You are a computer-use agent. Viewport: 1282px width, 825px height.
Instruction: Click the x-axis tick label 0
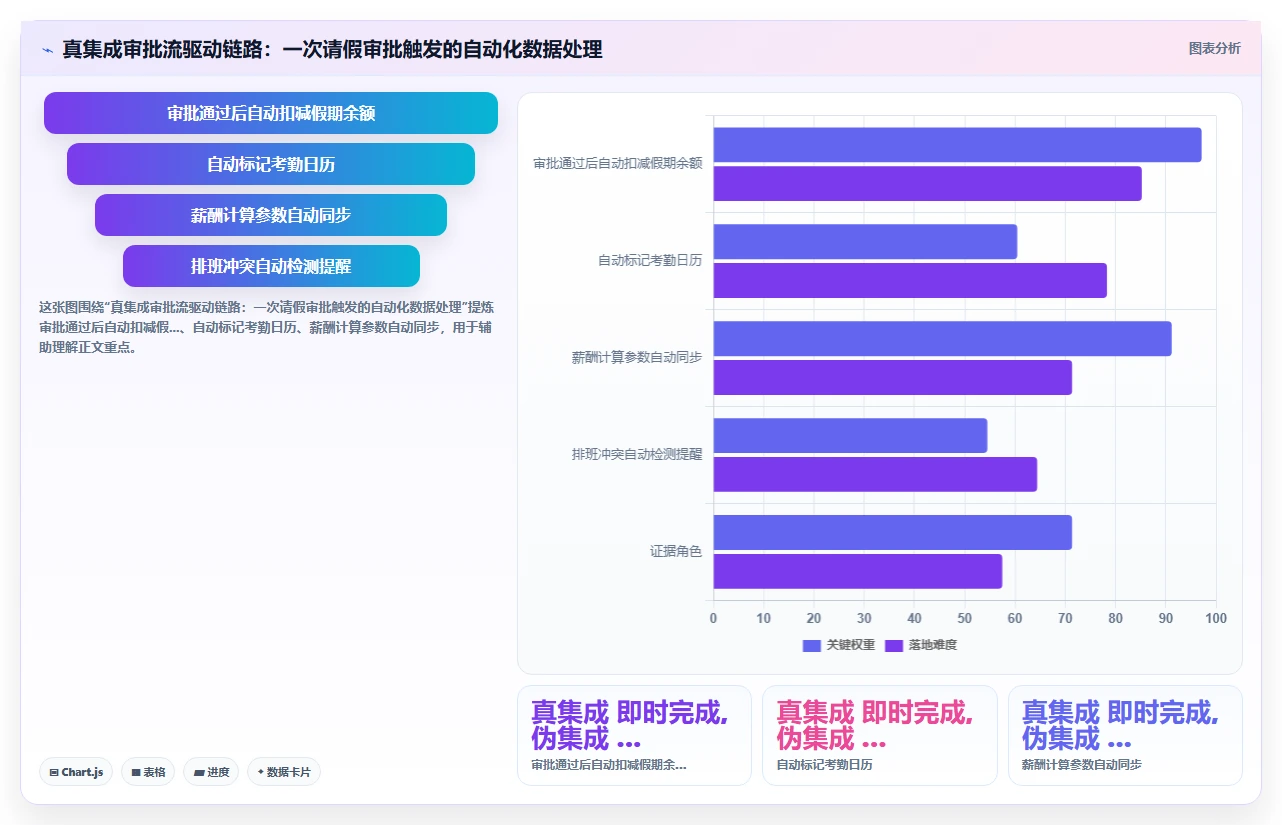[x=713, y=618]
